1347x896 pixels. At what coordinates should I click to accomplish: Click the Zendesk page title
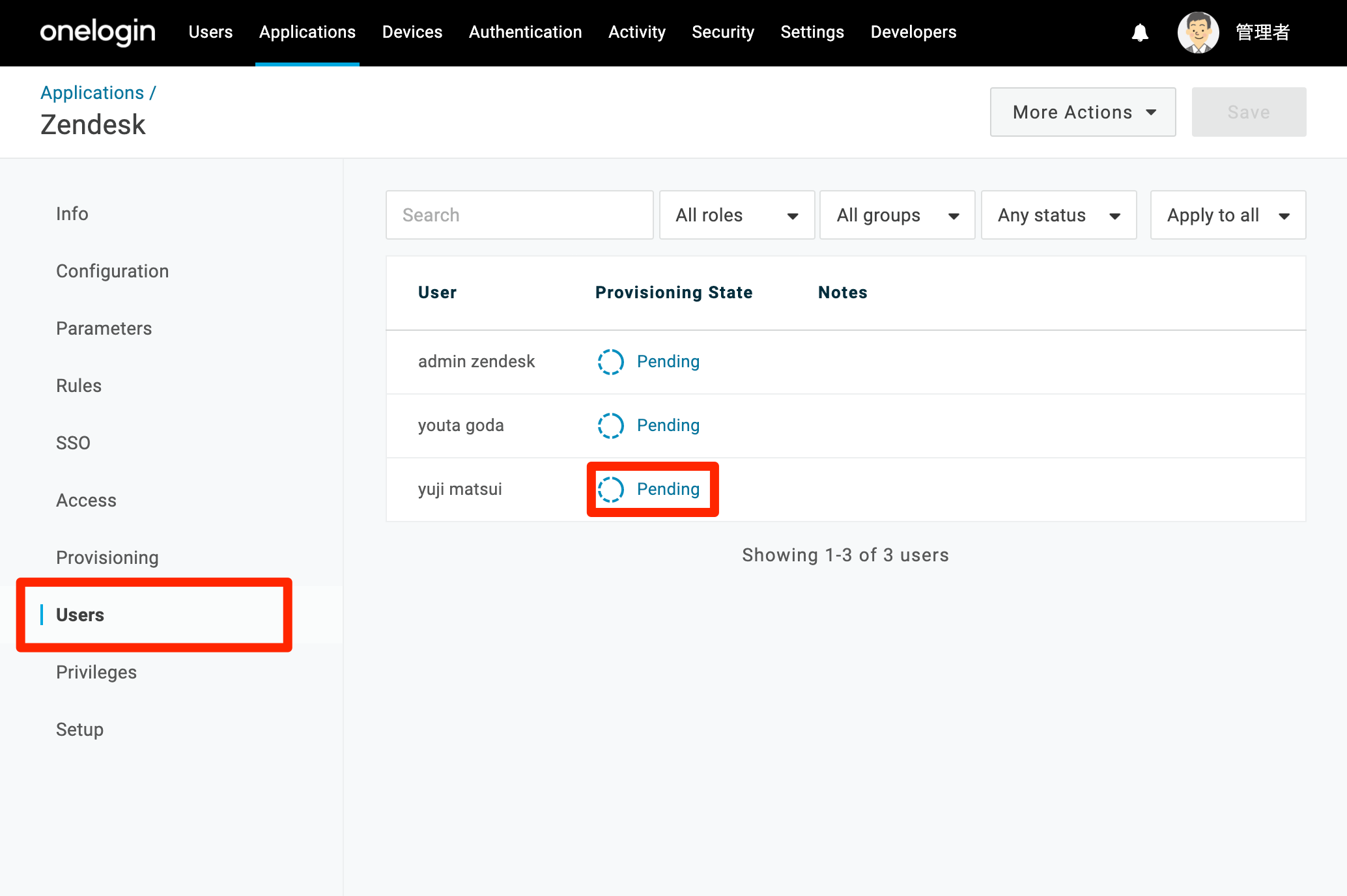[93, 124]
